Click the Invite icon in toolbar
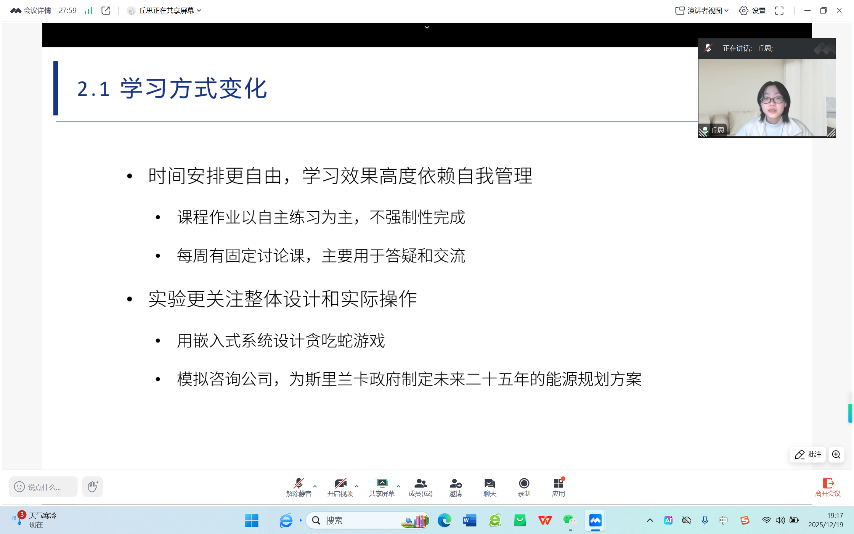 (455, 485)
